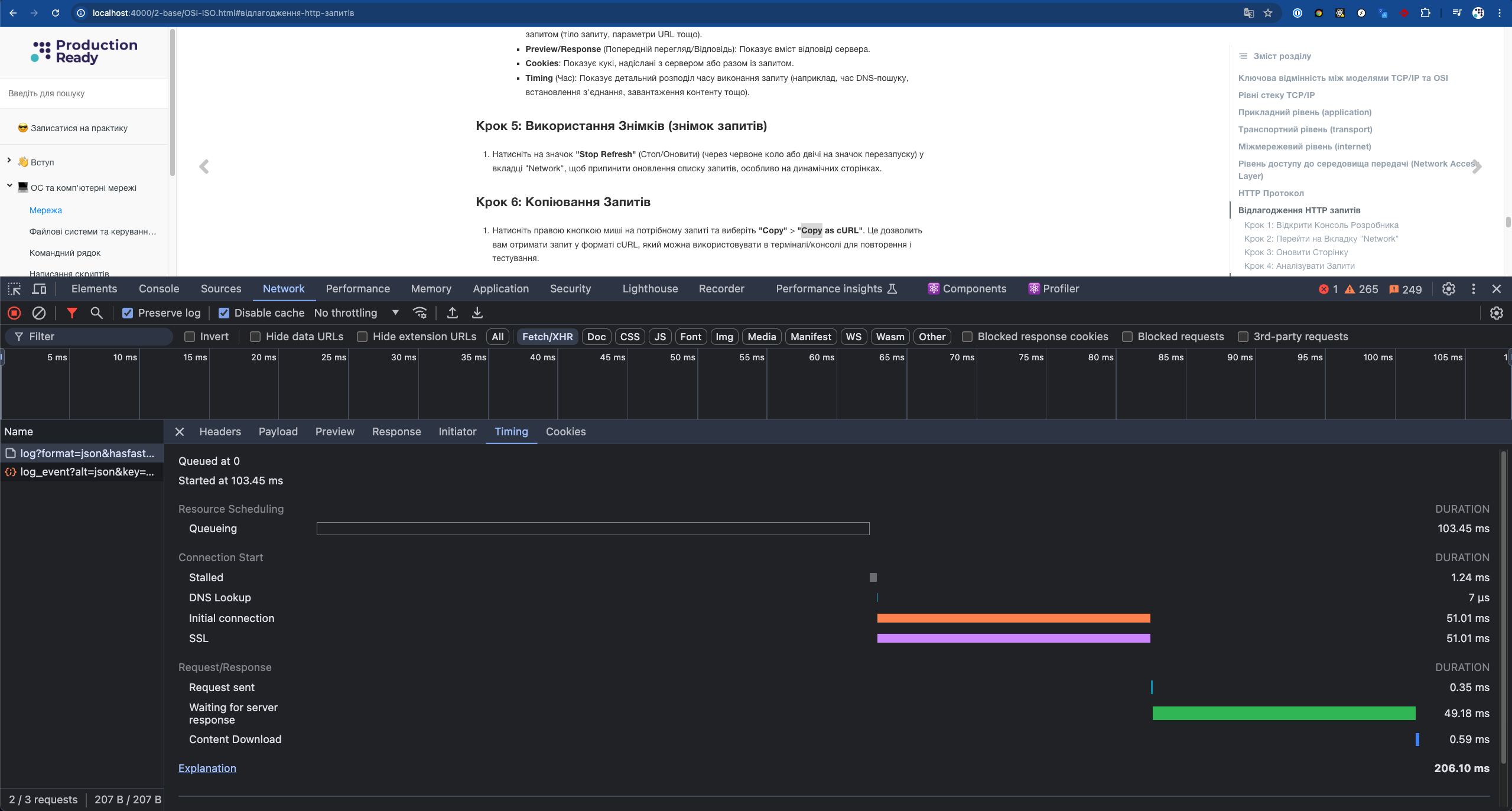This screenshot has width=1512, height=811.
Task: Enable Hide data URLs checkbox
Action: (255, 337)
